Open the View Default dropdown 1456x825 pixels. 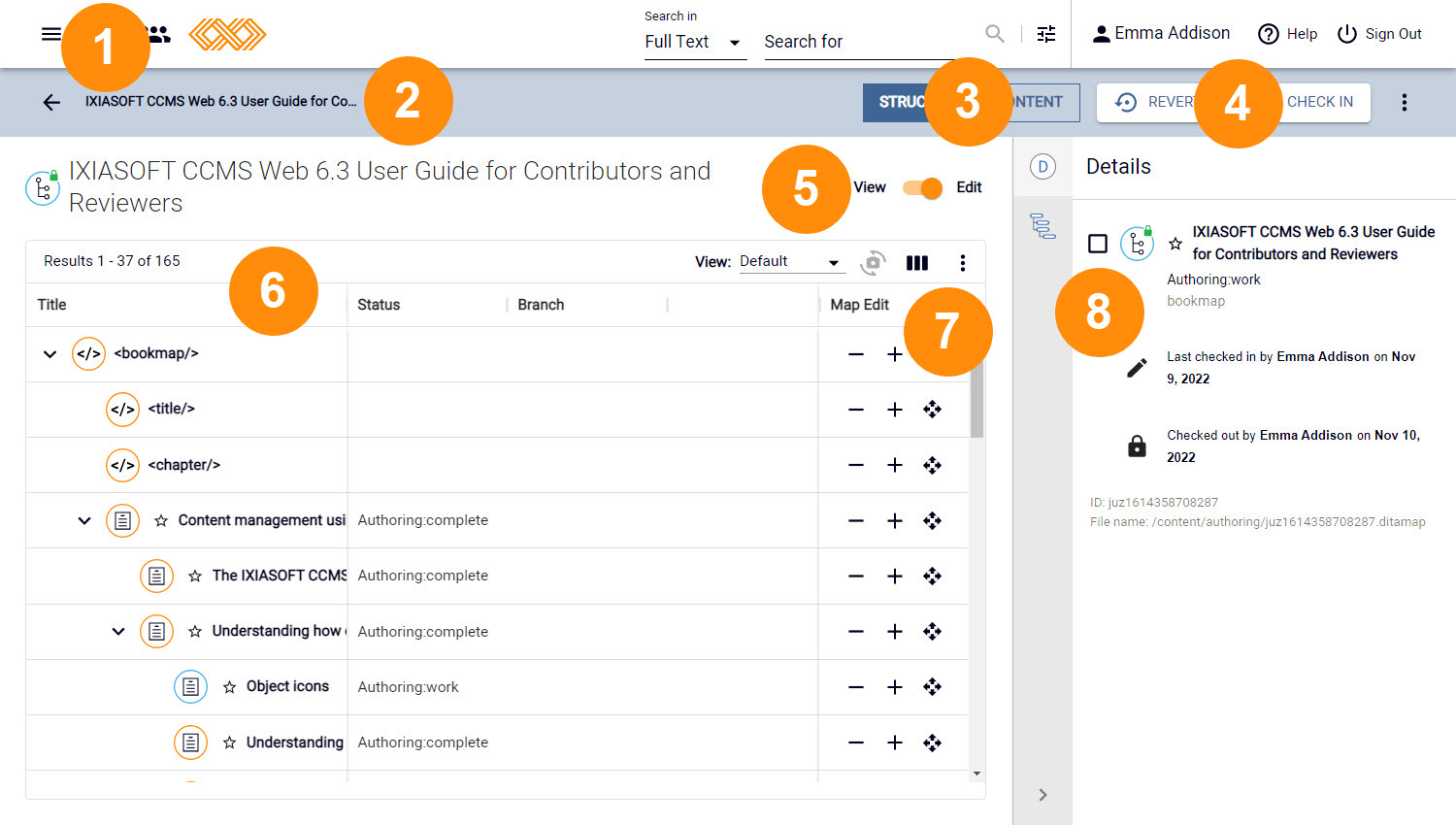coord(790,262)
